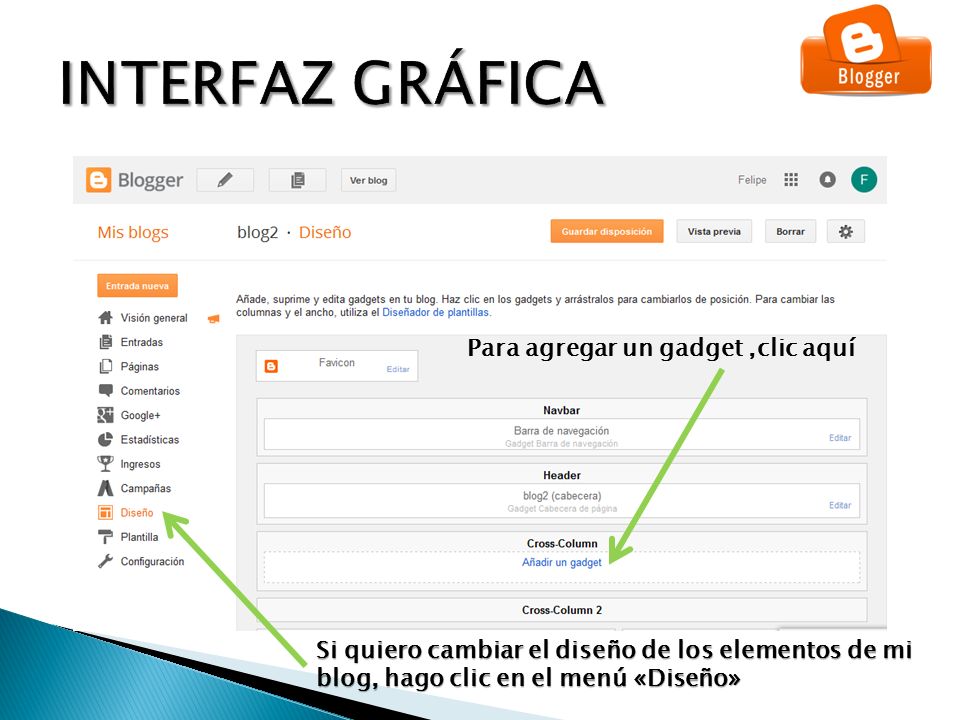
Task: Open Ingresos in sidebar
Action: click(140, 464)
